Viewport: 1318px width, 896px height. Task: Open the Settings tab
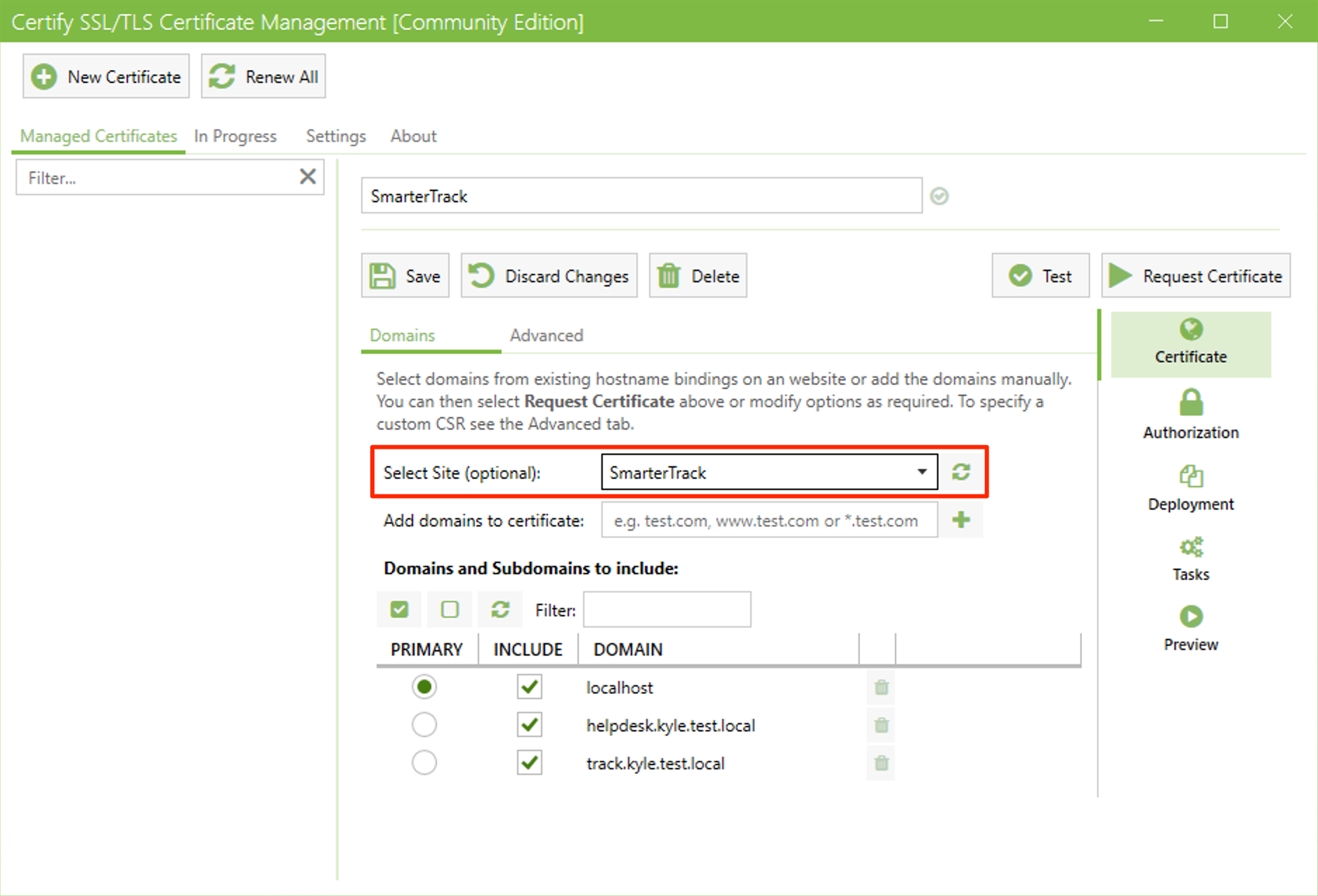[336, 136]
